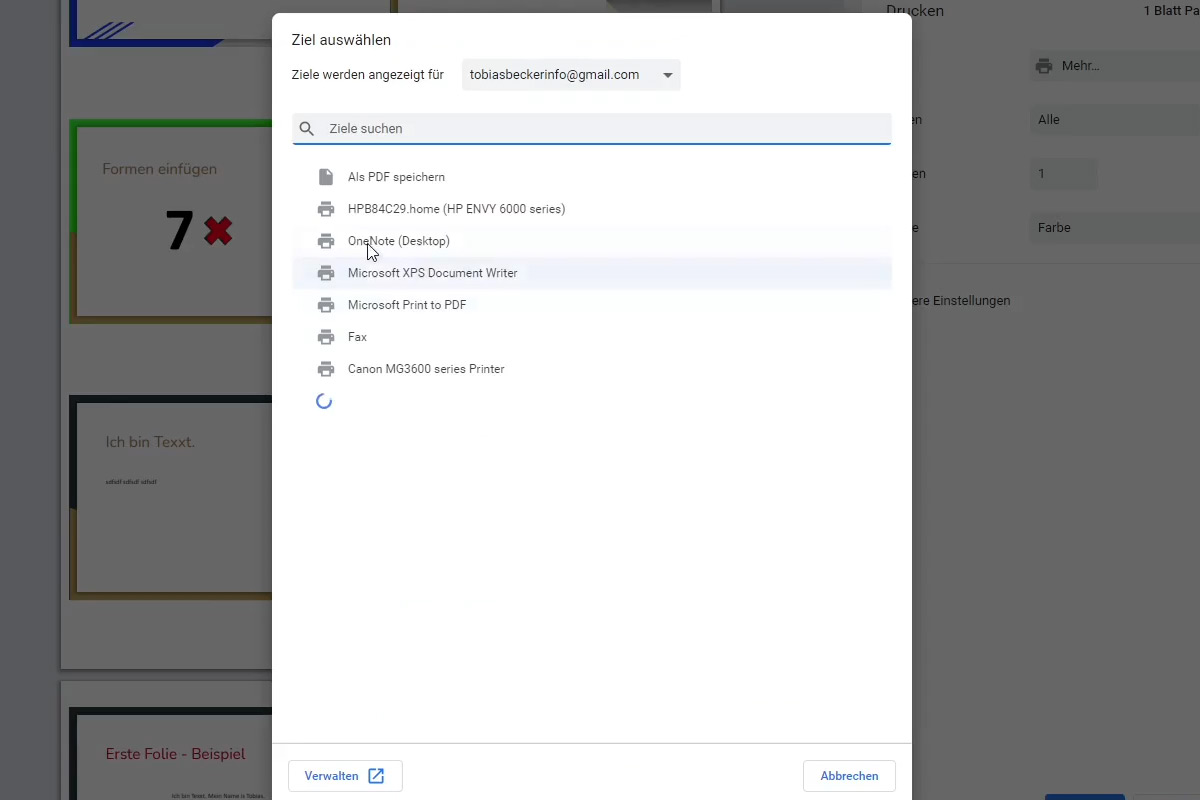Viewport: 1200px width, 800px height.
Task: Click printer icon beside Microsoft XPS Document Writer
Action: (x=325, y=273)
